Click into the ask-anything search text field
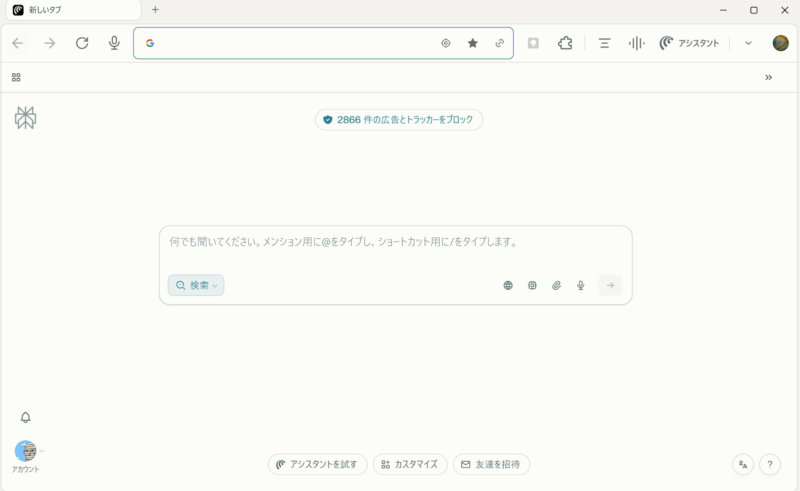Screen dimensions: 800x491 point(395,242)
